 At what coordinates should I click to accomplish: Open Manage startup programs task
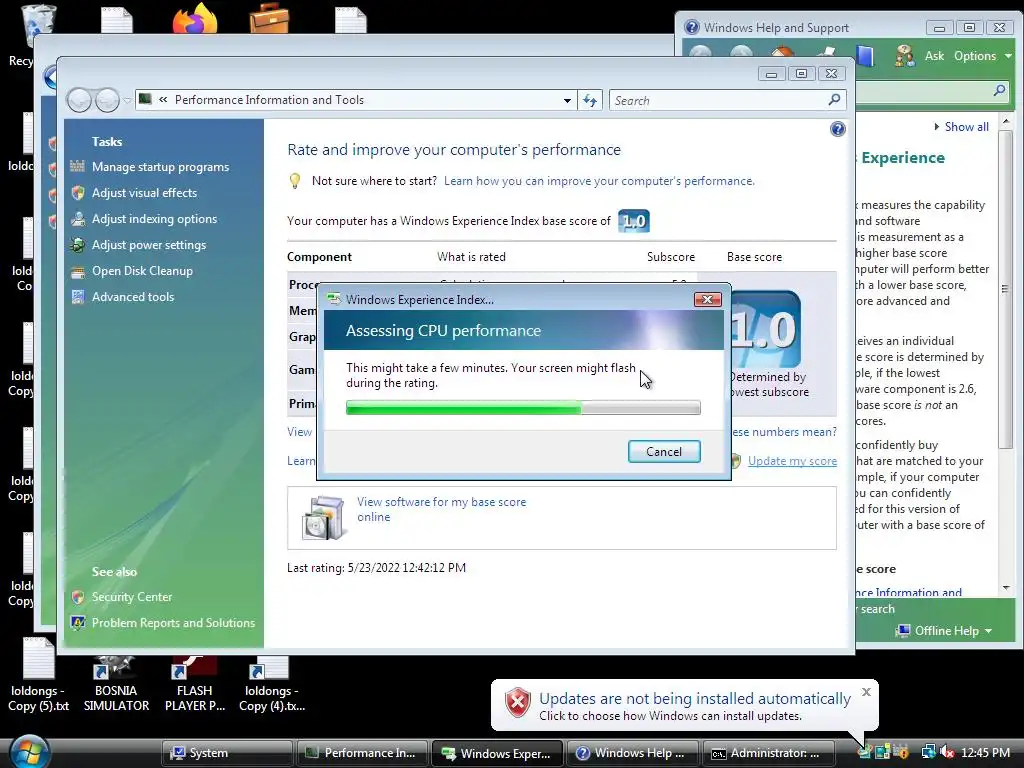pyautogui.click(x=161, y=167)
